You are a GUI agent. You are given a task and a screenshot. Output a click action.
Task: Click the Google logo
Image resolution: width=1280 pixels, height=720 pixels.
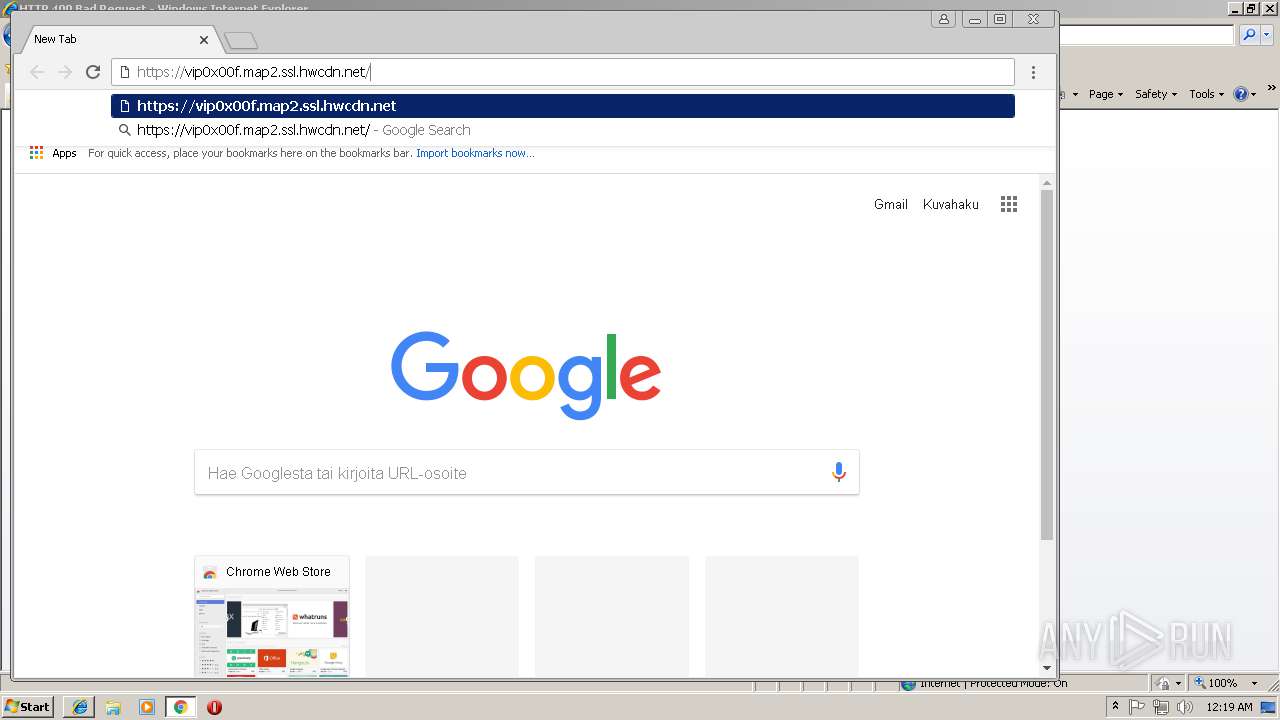526,375
